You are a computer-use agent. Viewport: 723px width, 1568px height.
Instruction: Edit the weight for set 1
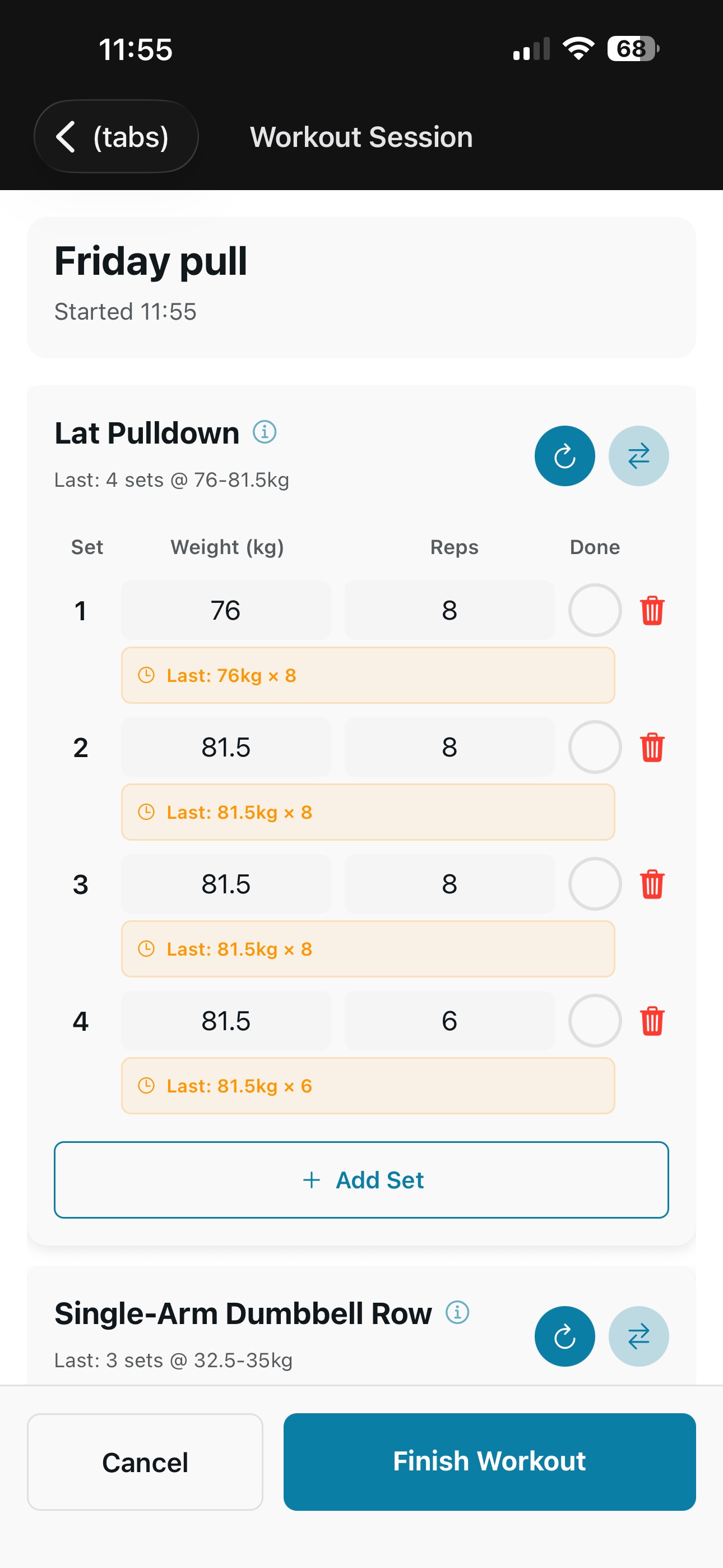point(226,611)
